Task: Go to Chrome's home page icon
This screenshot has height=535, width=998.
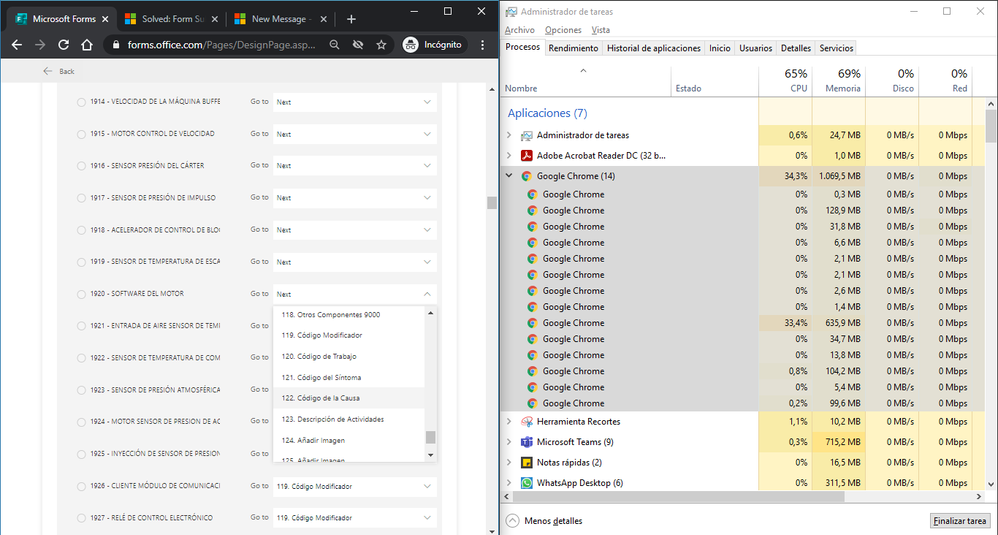Action: (x=87, y=45)
